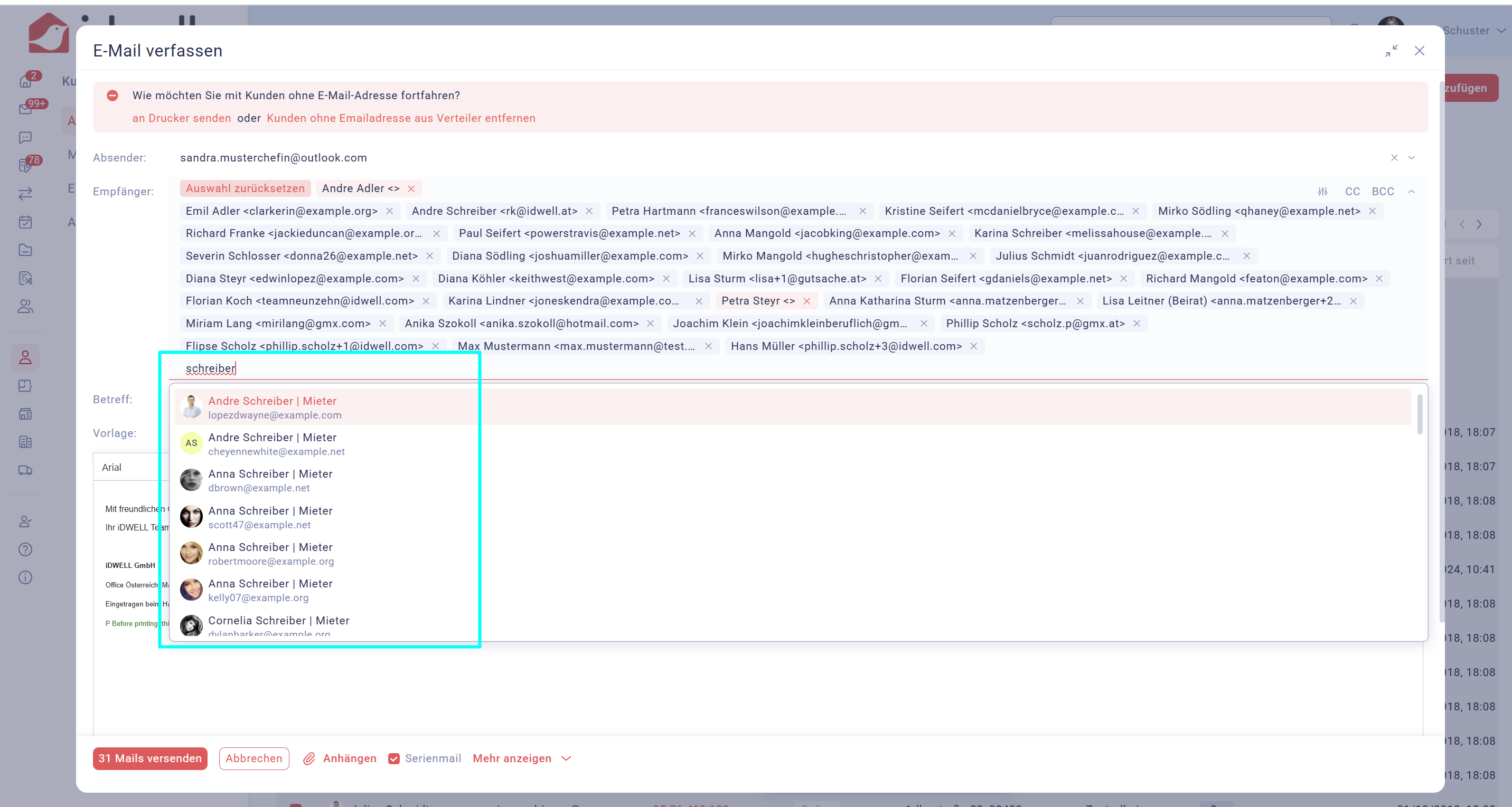Open the help question mark sidebar icon
Image resolution: width=1512 pixels, height=807 pixels.
[x=25, y=549]
